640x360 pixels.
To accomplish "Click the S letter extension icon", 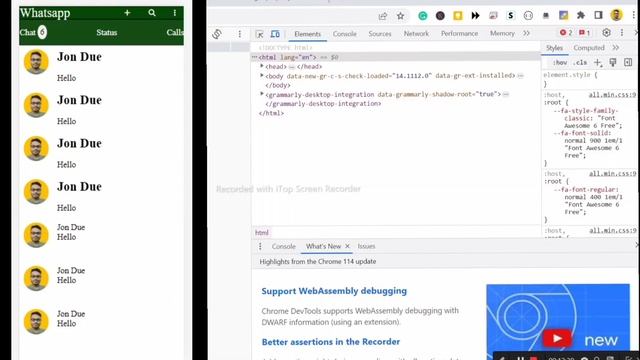I will (x=511, y=16).
